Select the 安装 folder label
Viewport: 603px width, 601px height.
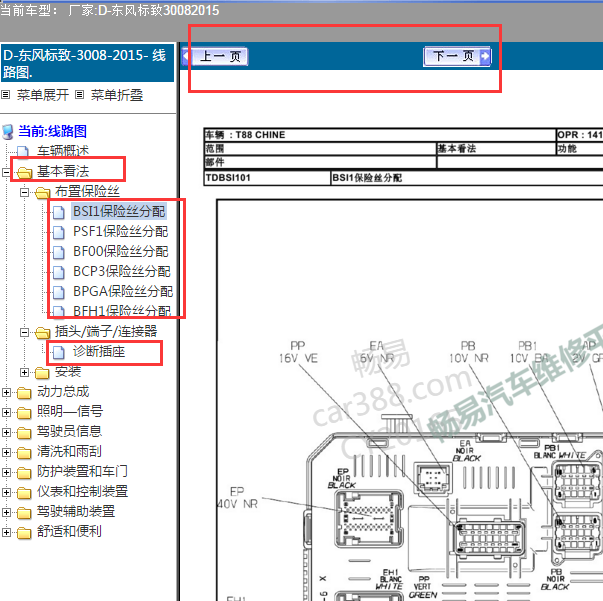click(x=68, y=371)
